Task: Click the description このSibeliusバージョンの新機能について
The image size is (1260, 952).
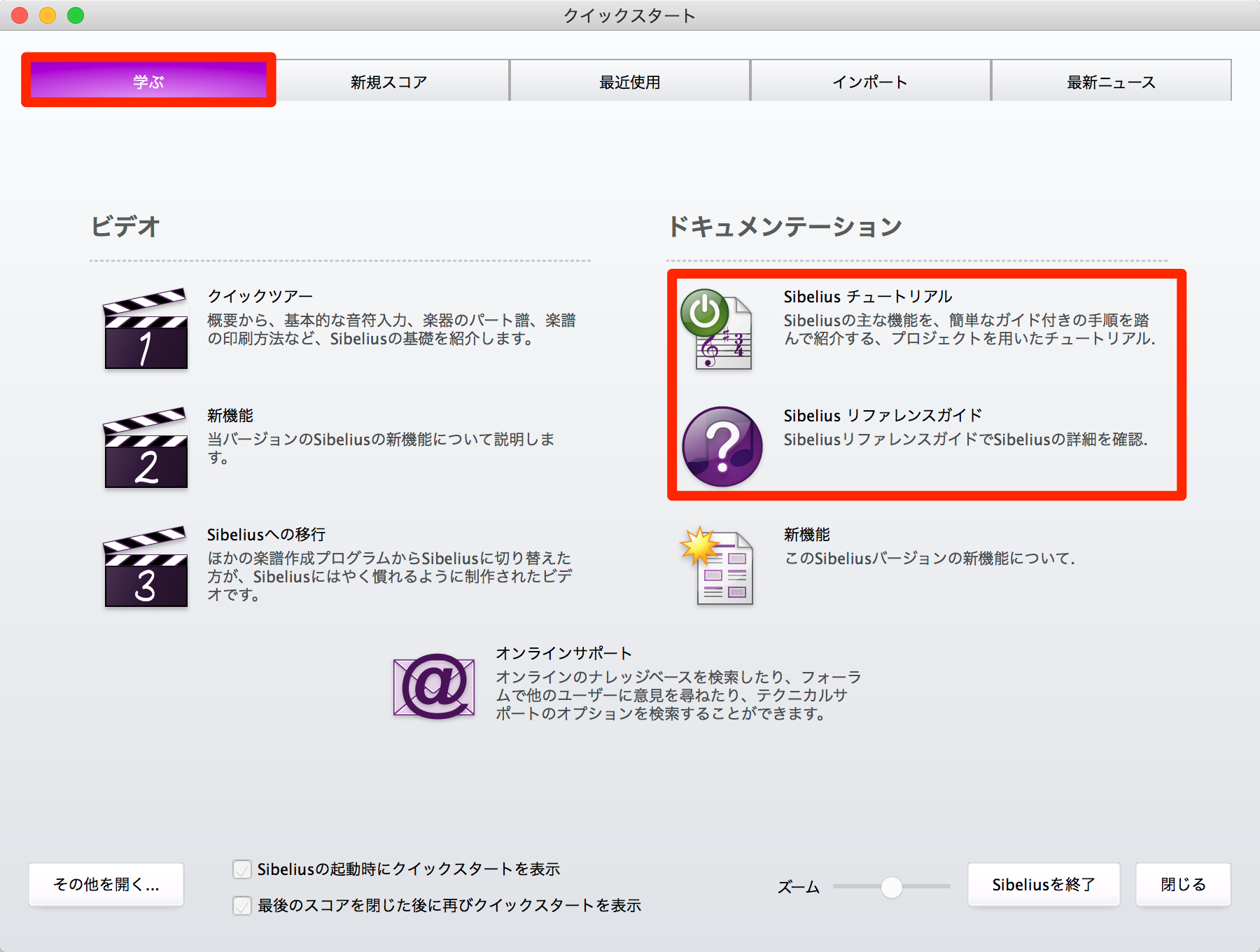Action: [930, 558]
